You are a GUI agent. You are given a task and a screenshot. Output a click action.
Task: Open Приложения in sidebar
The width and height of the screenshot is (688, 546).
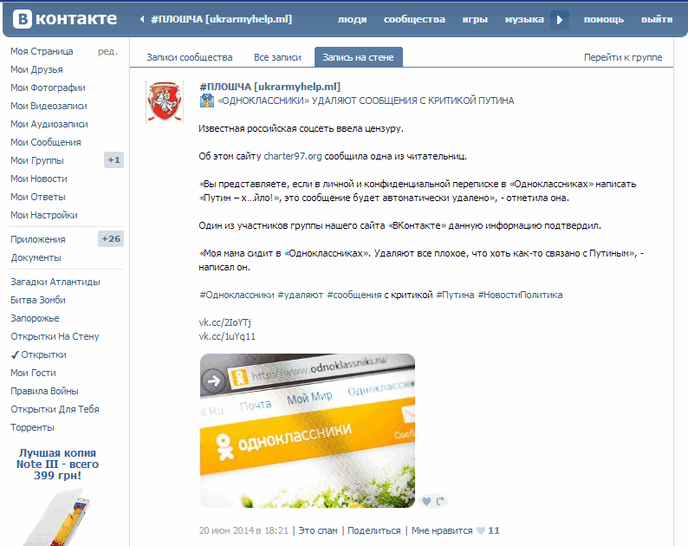[38, 240]
